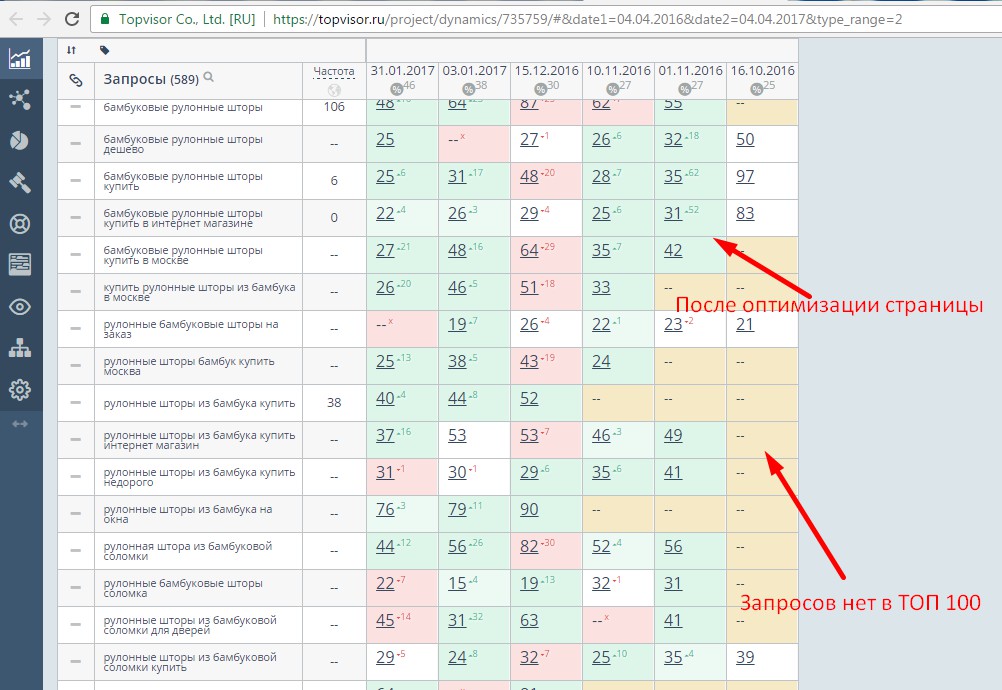Select the 03.01.2017 date column header
The image size is (1002, 690).
[x=474, y=70]
